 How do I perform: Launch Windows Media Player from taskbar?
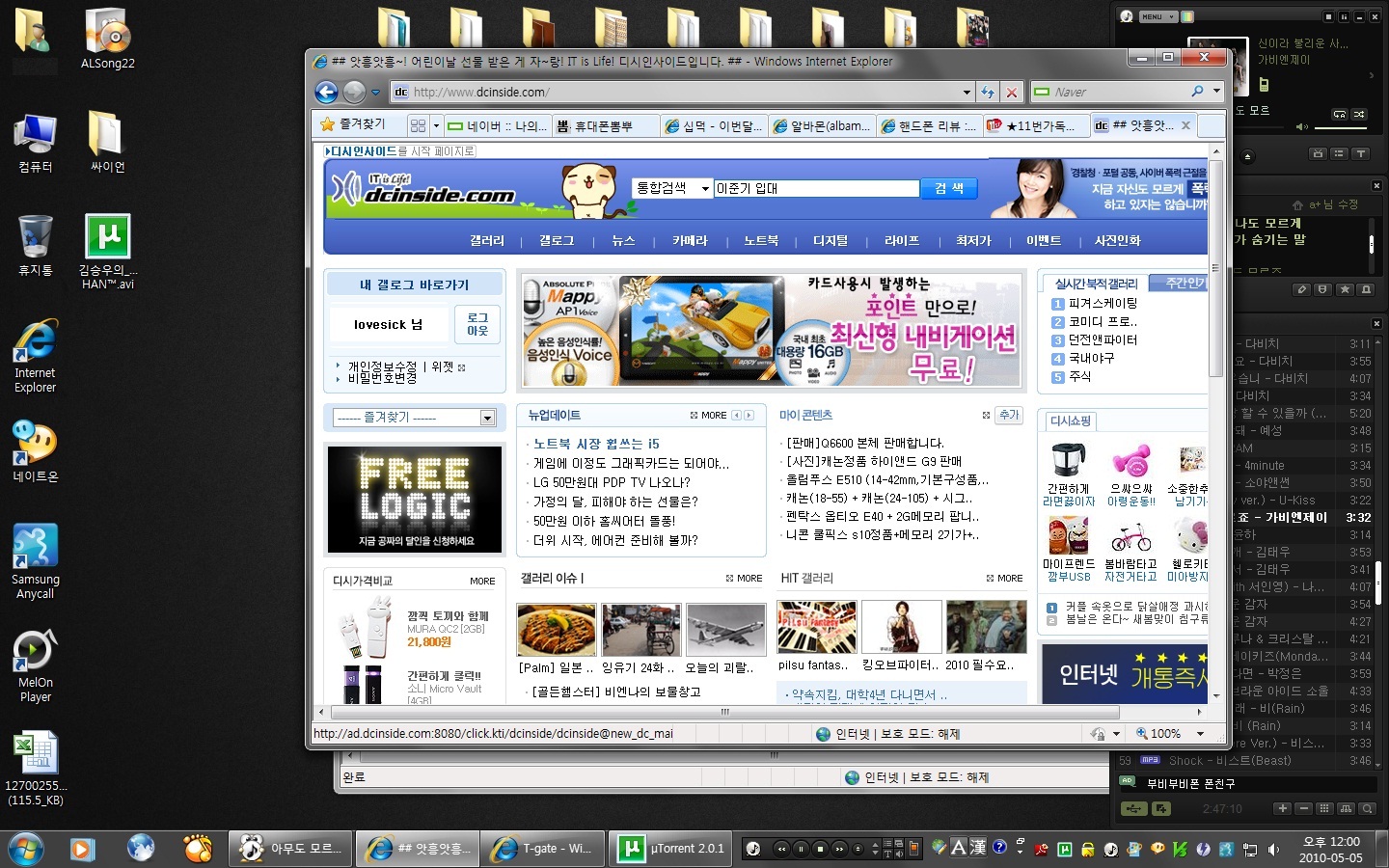tap(82, 849)
